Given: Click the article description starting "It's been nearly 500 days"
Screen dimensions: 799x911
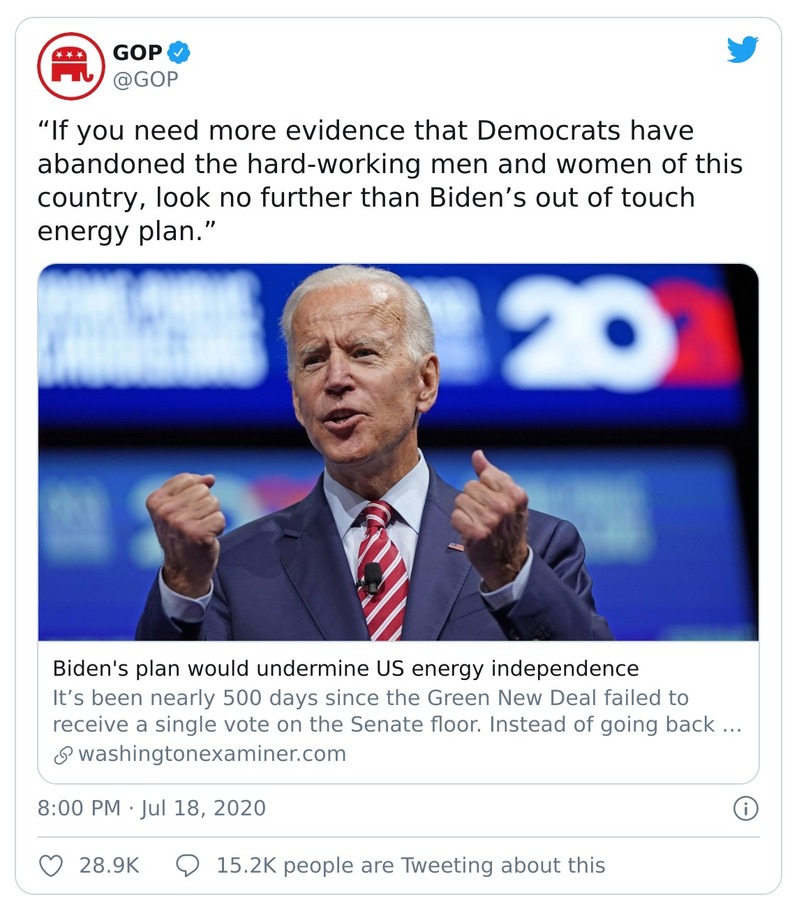Looking at the screenshot, I should click(396, 711).
